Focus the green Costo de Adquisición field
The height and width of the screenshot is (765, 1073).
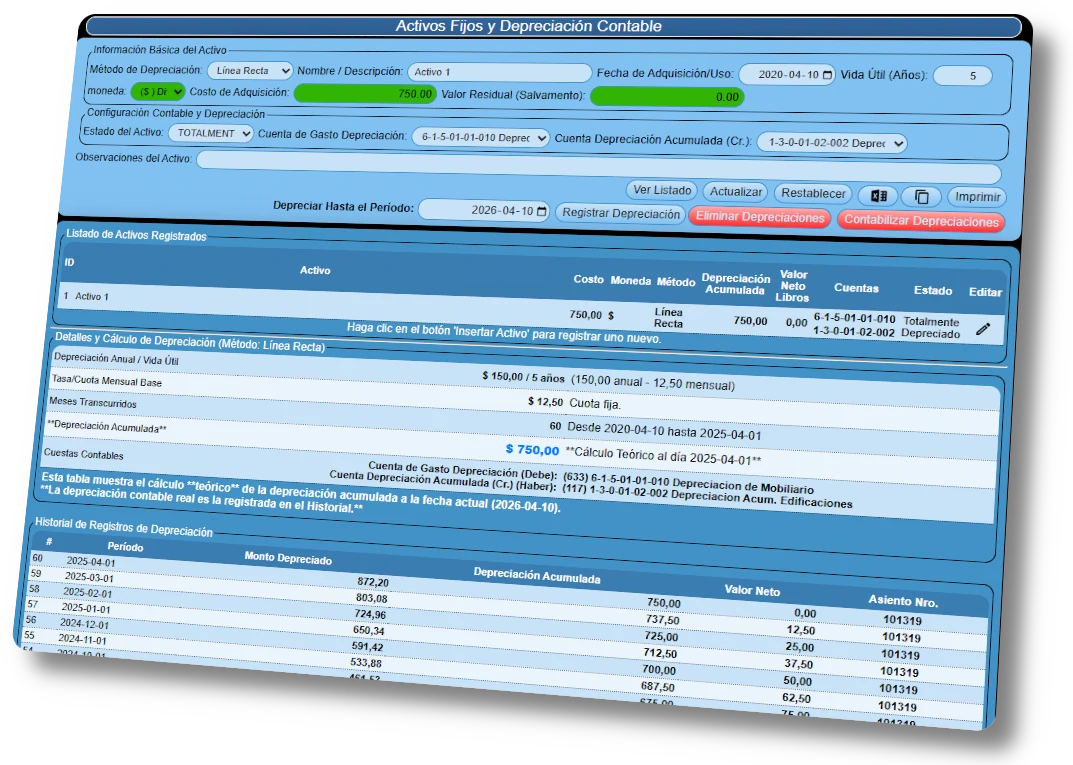tap(365, 93)
